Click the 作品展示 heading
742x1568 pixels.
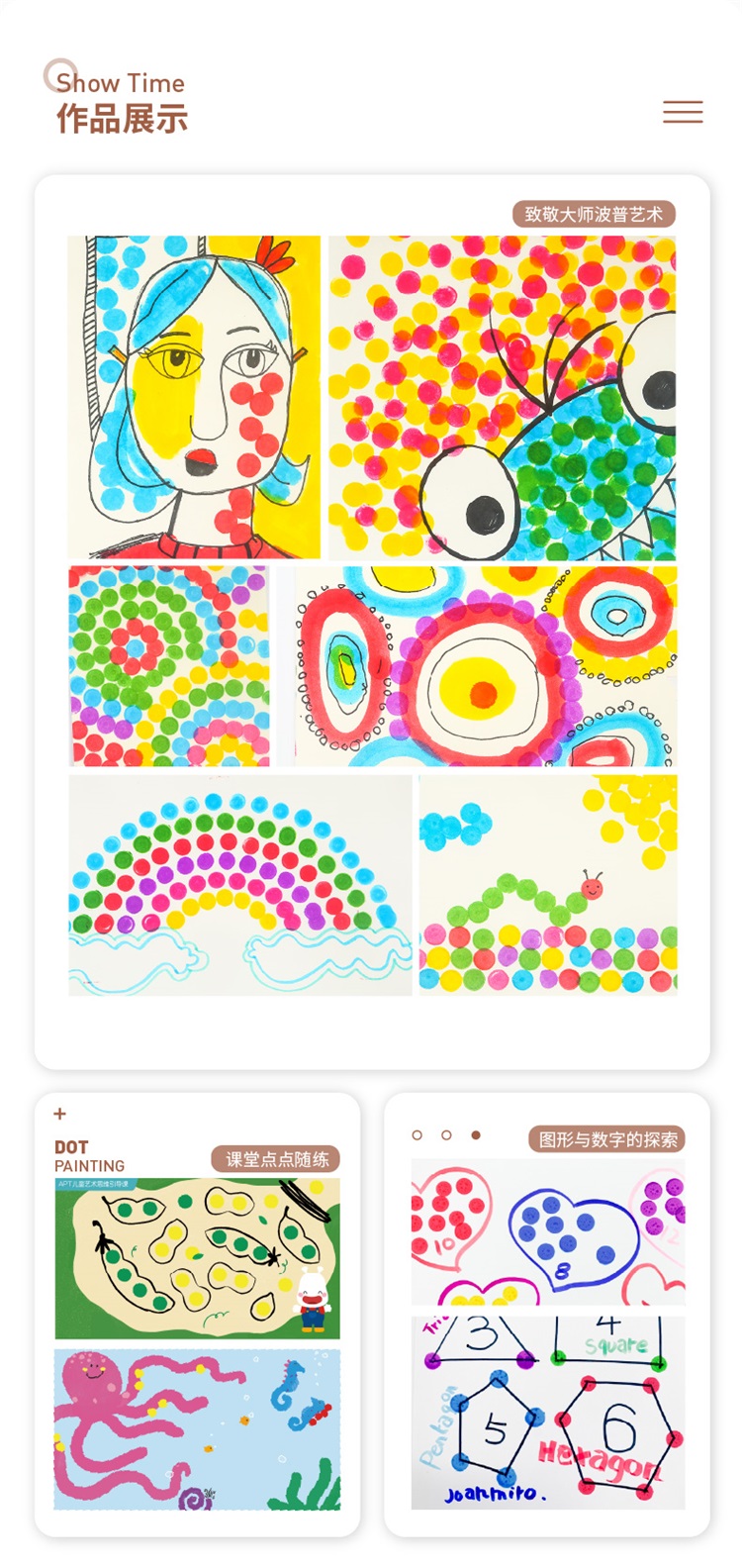tap(122, 119)
